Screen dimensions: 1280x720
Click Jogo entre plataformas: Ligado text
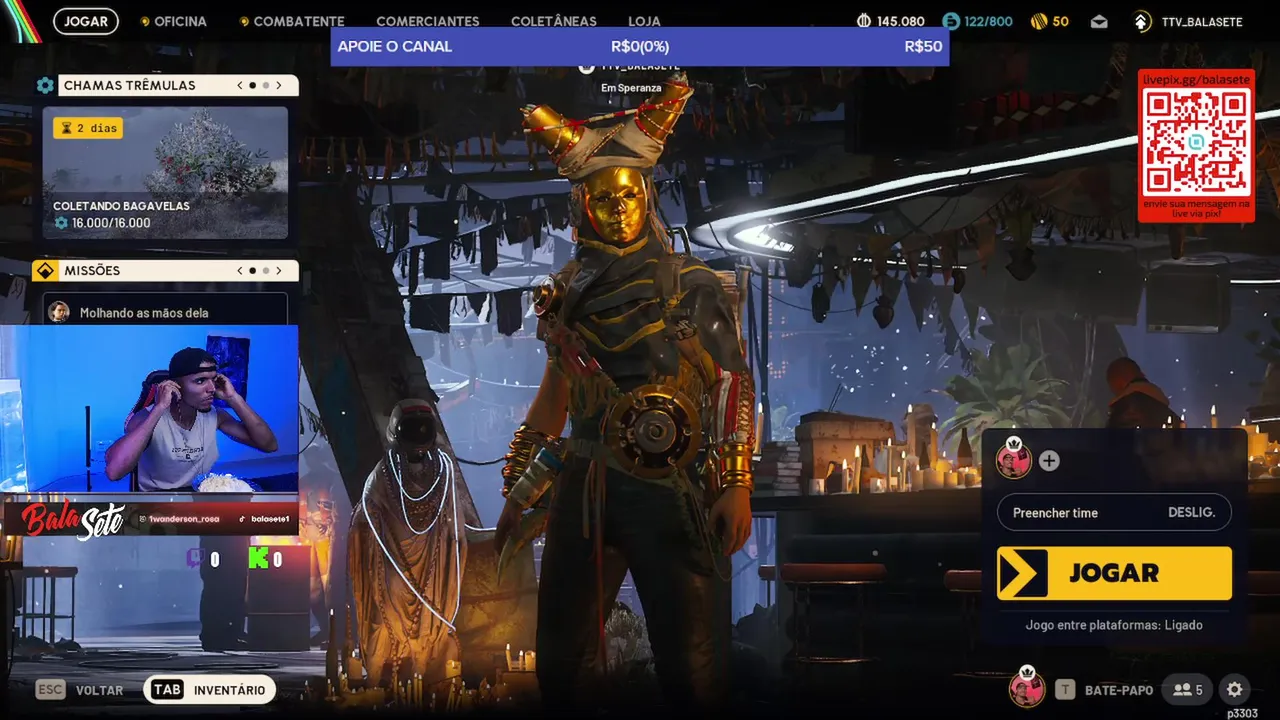click(x=1114, y=625)
